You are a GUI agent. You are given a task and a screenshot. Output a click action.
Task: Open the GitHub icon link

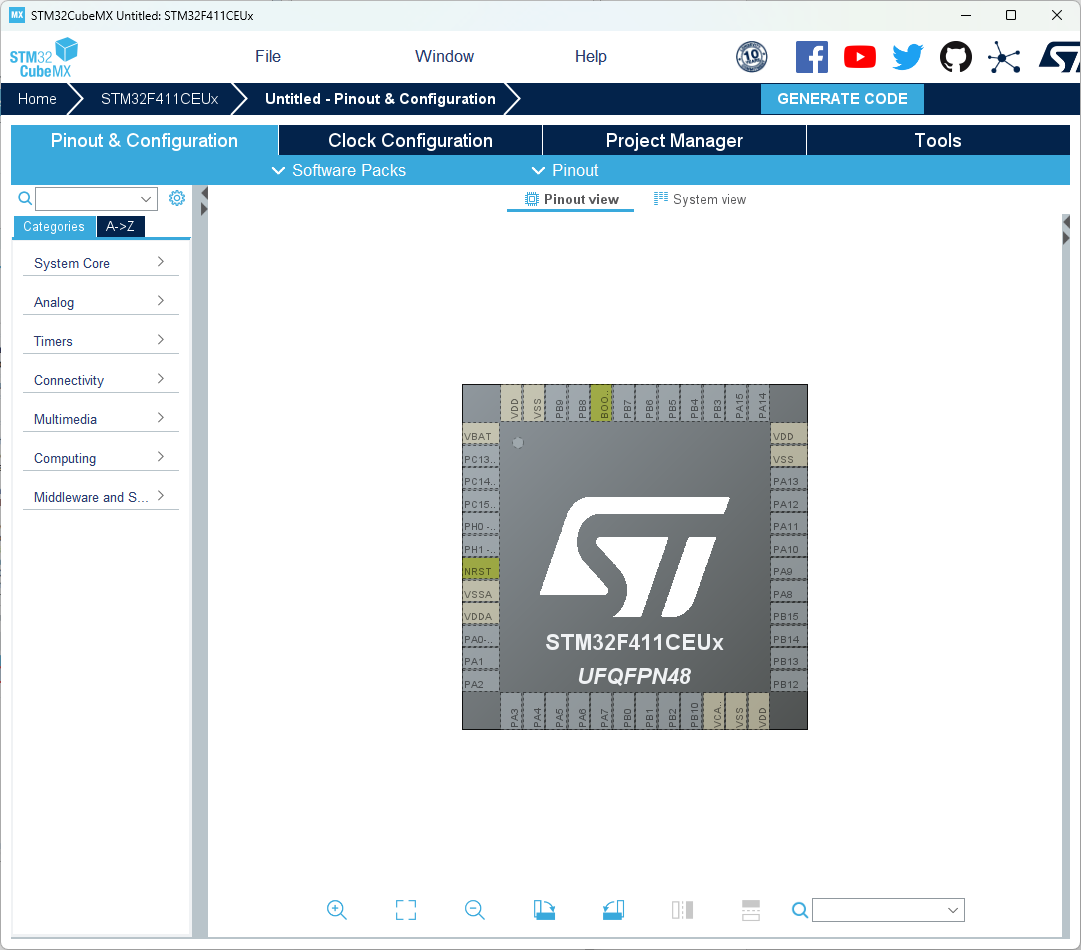(x=956, y=57)
